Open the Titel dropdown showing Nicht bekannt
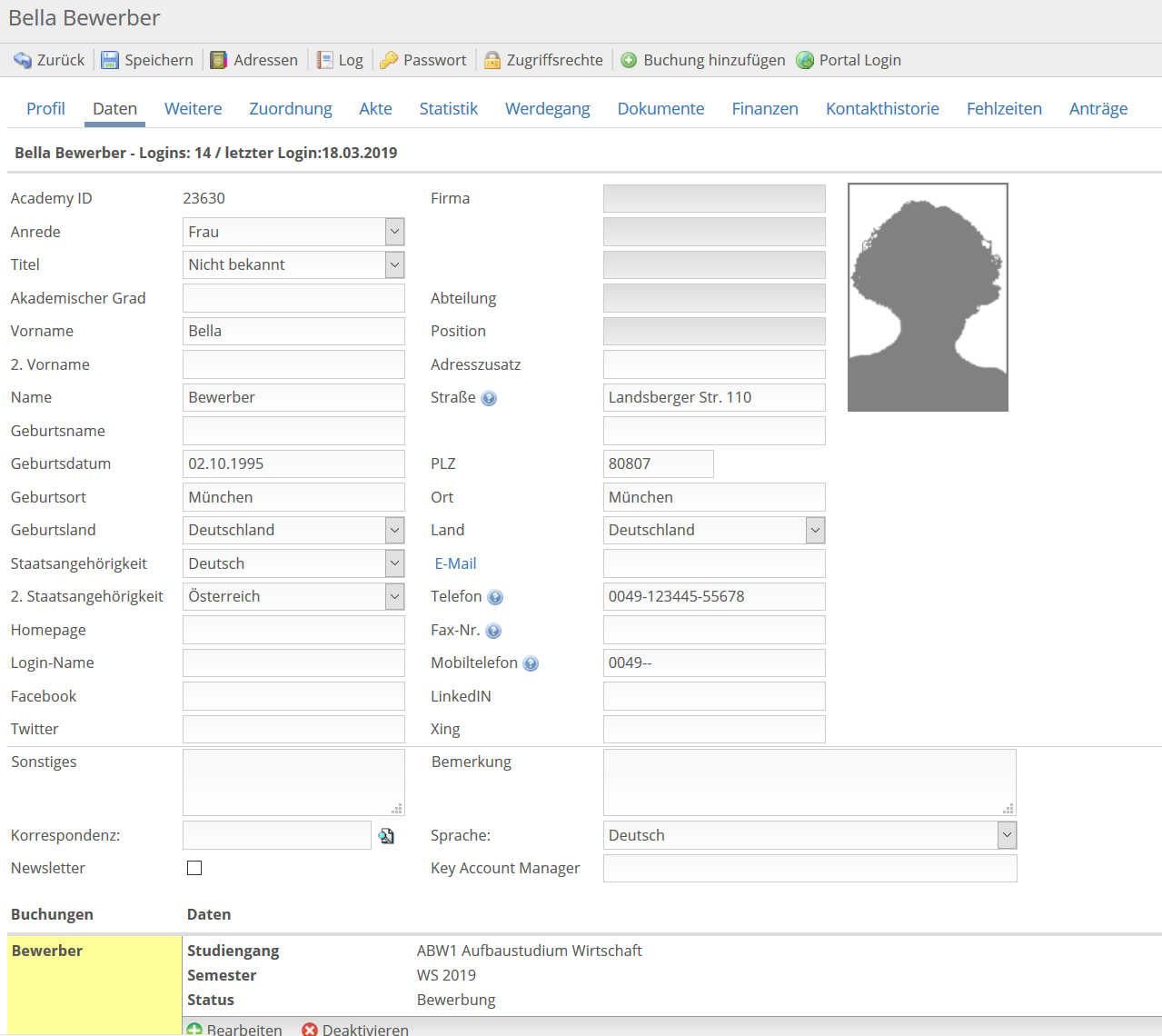 [x=293, y=264]
